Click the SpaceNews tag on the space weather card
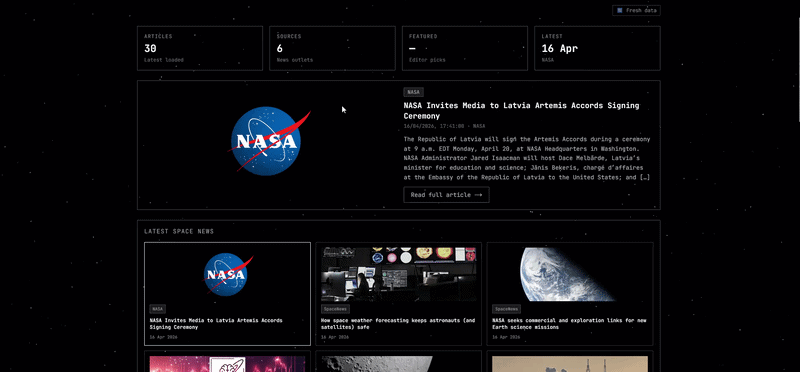The width and height of the screenshot is (800, 372). tap(335, 309)
